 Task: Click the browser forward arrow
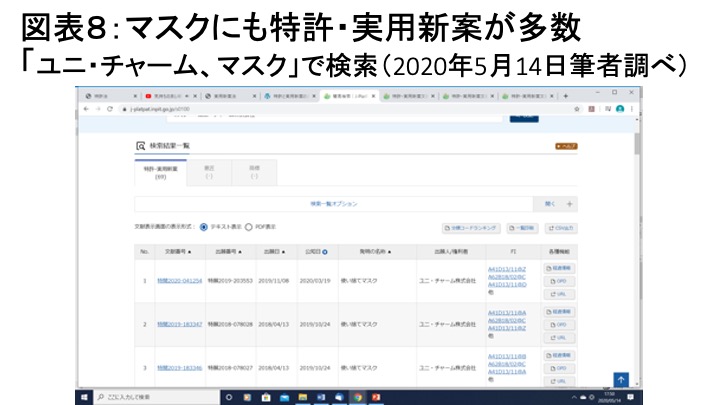[x=98, y=109]
